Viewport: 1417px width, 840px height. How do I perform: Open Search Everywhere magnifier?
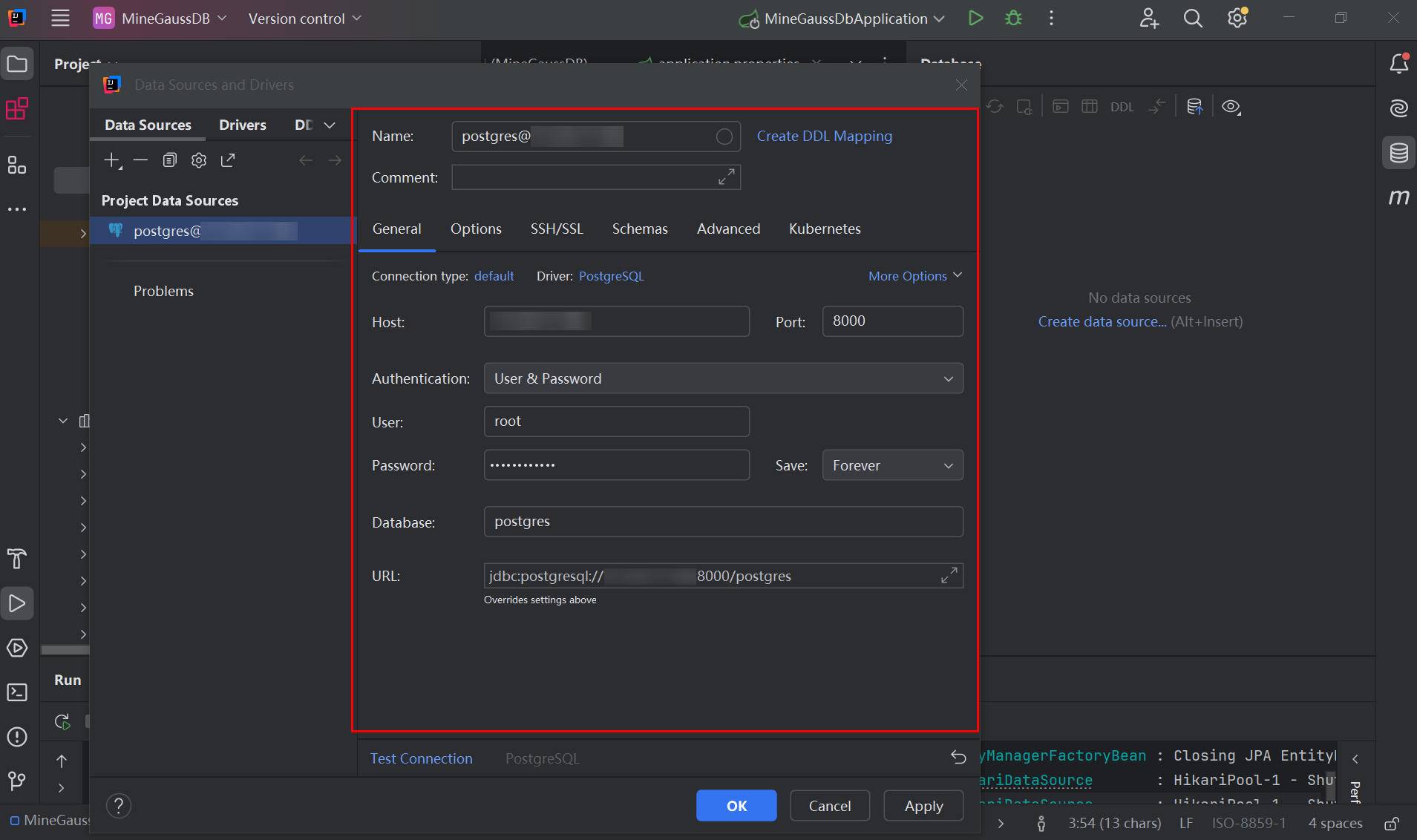click(1193, 19)
